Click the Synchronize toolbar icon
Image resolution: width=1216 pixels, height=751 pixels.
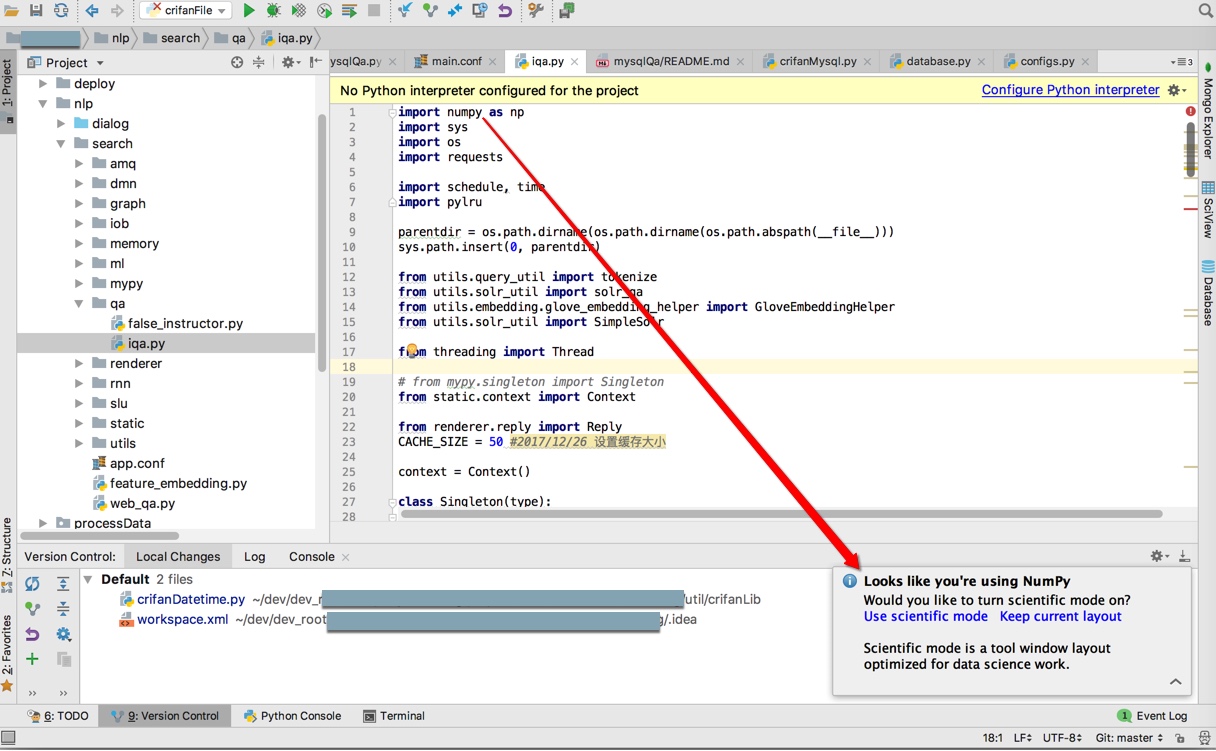[x=61, y=11]
